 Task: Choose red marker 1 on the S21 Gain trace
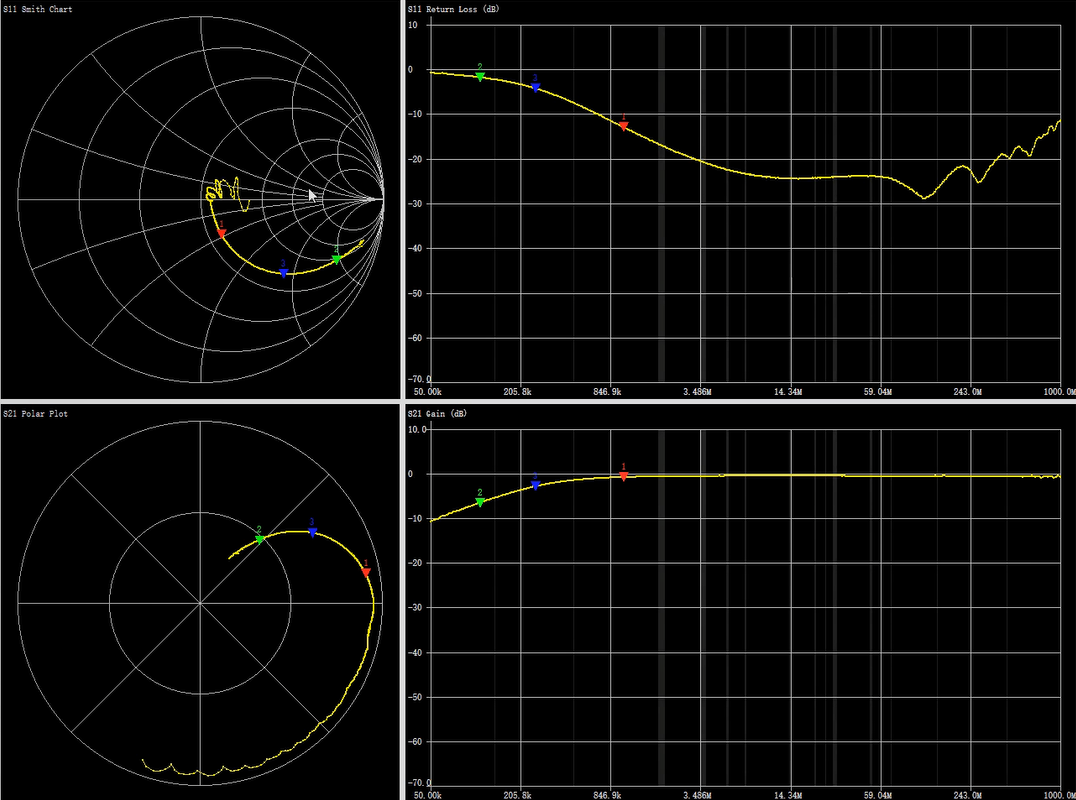(623, 475)
